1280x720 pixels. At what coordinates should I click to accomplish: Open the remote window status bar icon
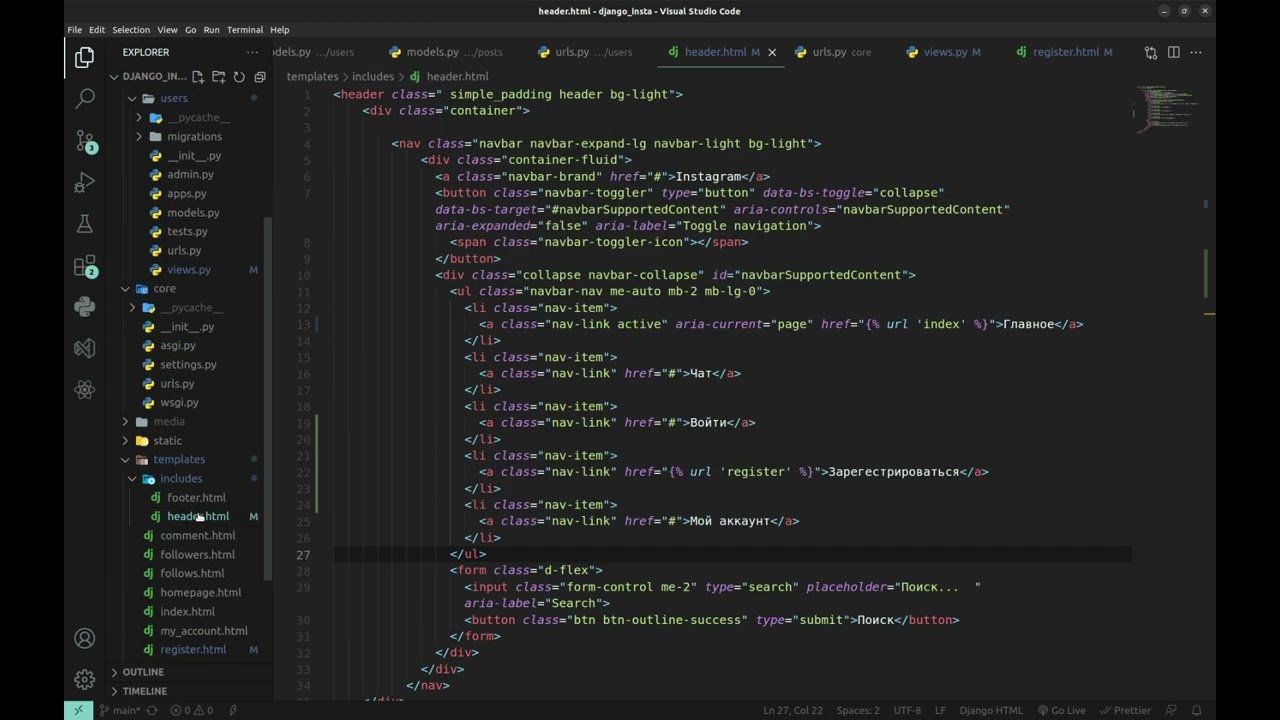pos(78,710)
